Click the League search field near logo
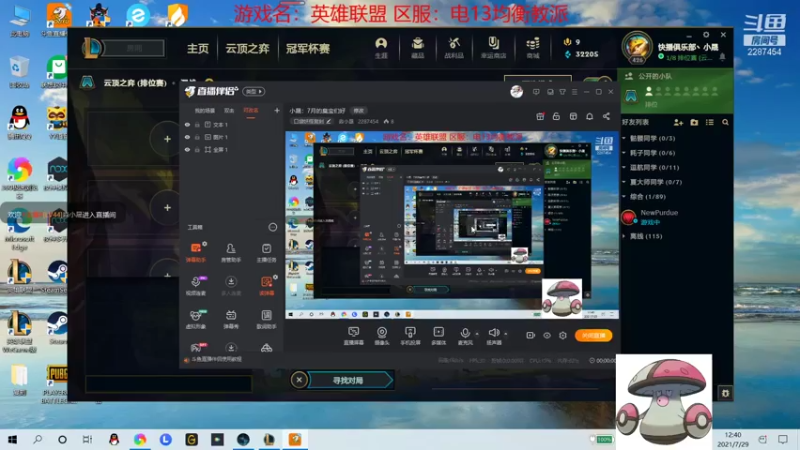The image size is (800, 450). [135, 48]
